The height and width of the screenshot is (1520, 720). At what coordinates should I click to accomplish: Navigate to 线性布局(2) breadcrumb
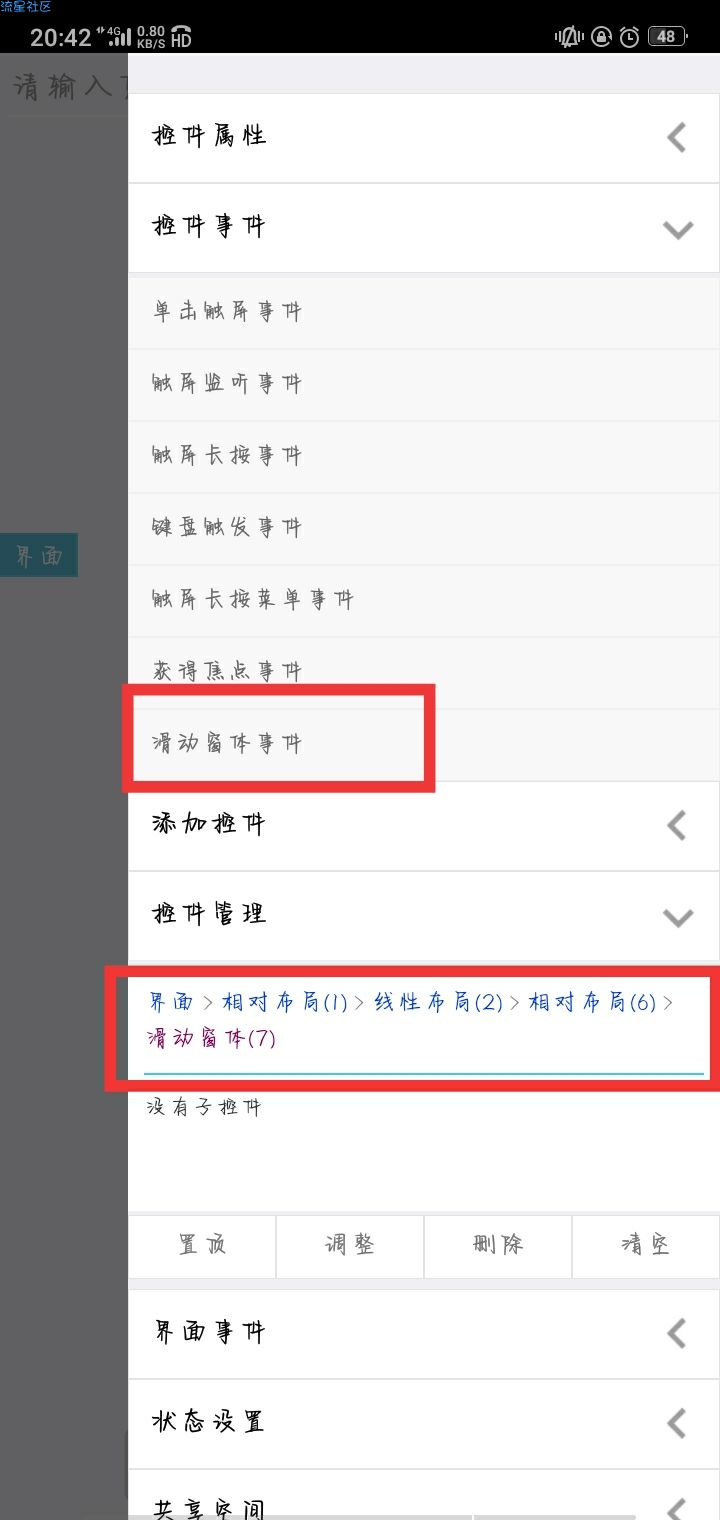coord(438,1002)
